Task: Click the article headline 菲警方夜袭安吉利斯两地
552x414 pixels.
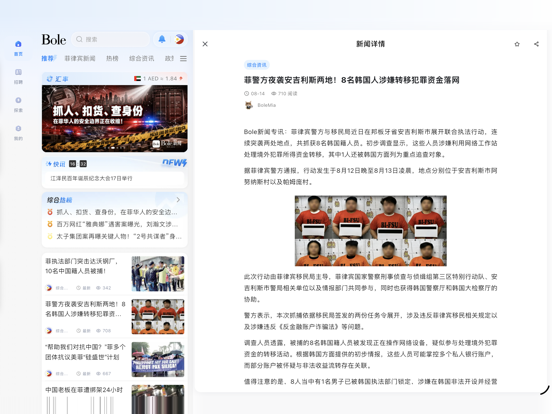Action: click(x=352, y=80)
